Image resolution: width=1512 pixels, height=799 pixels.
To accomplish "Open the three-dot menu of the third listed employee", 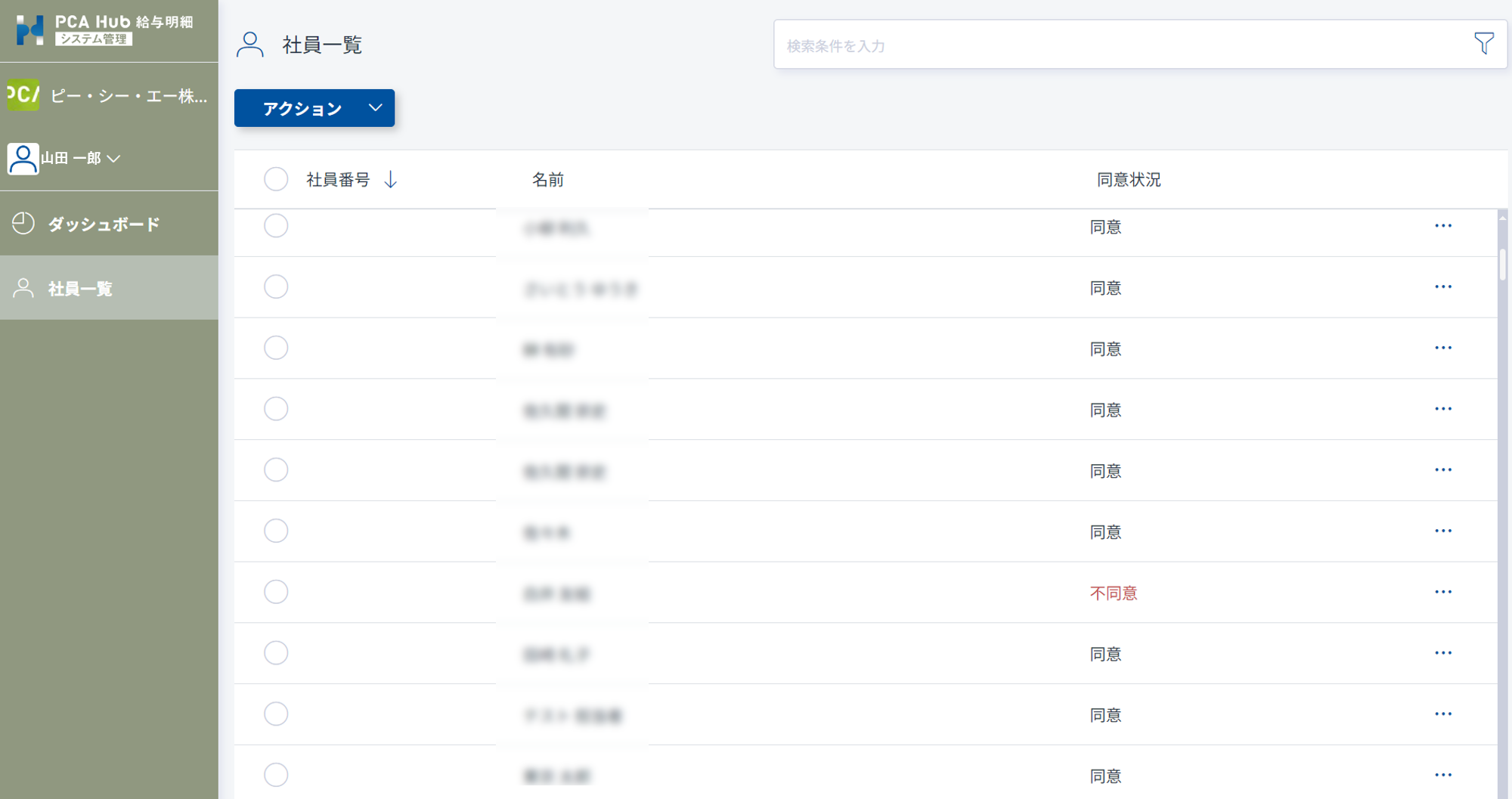I will pyautogui.click(x=1443, y=348).
